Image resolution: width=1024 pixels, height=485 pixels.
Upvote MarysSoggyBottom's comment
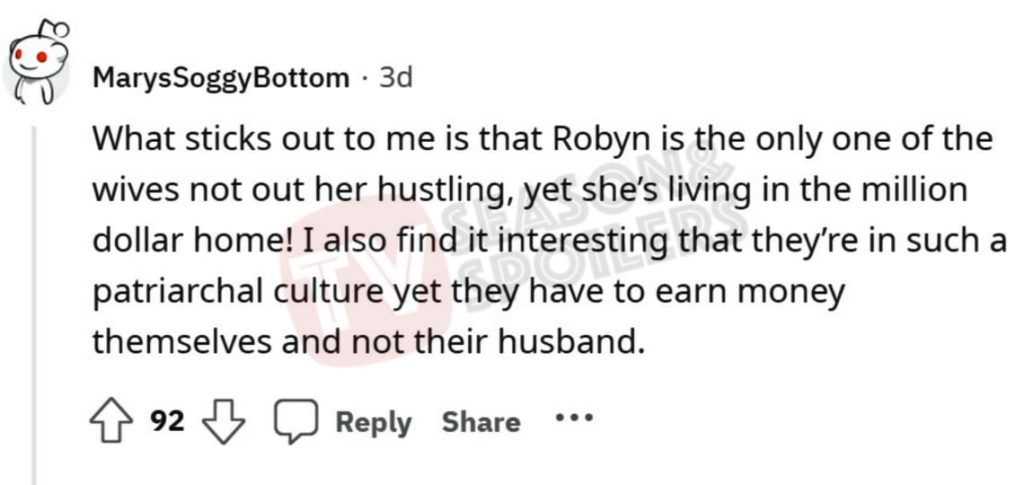click(x=113, y=422)
